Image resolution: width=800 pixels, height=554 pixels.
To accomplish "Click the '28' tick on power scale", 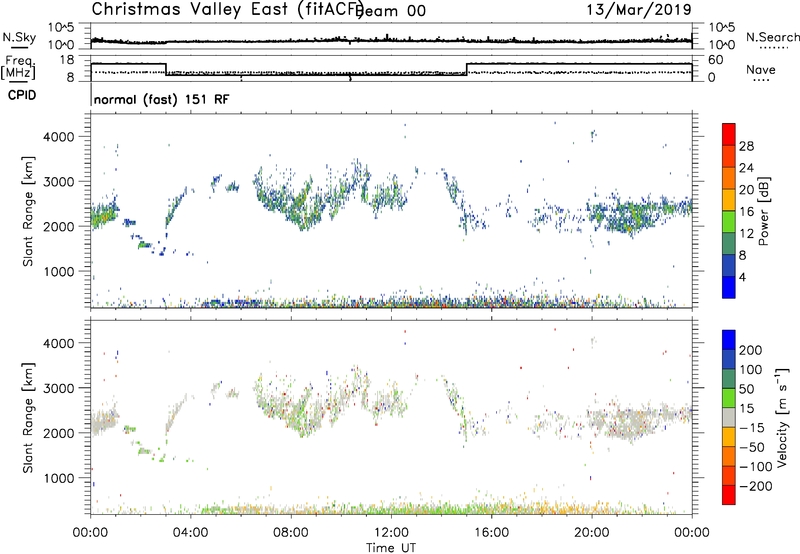I will pyautogui.click(x=746, y=146).
